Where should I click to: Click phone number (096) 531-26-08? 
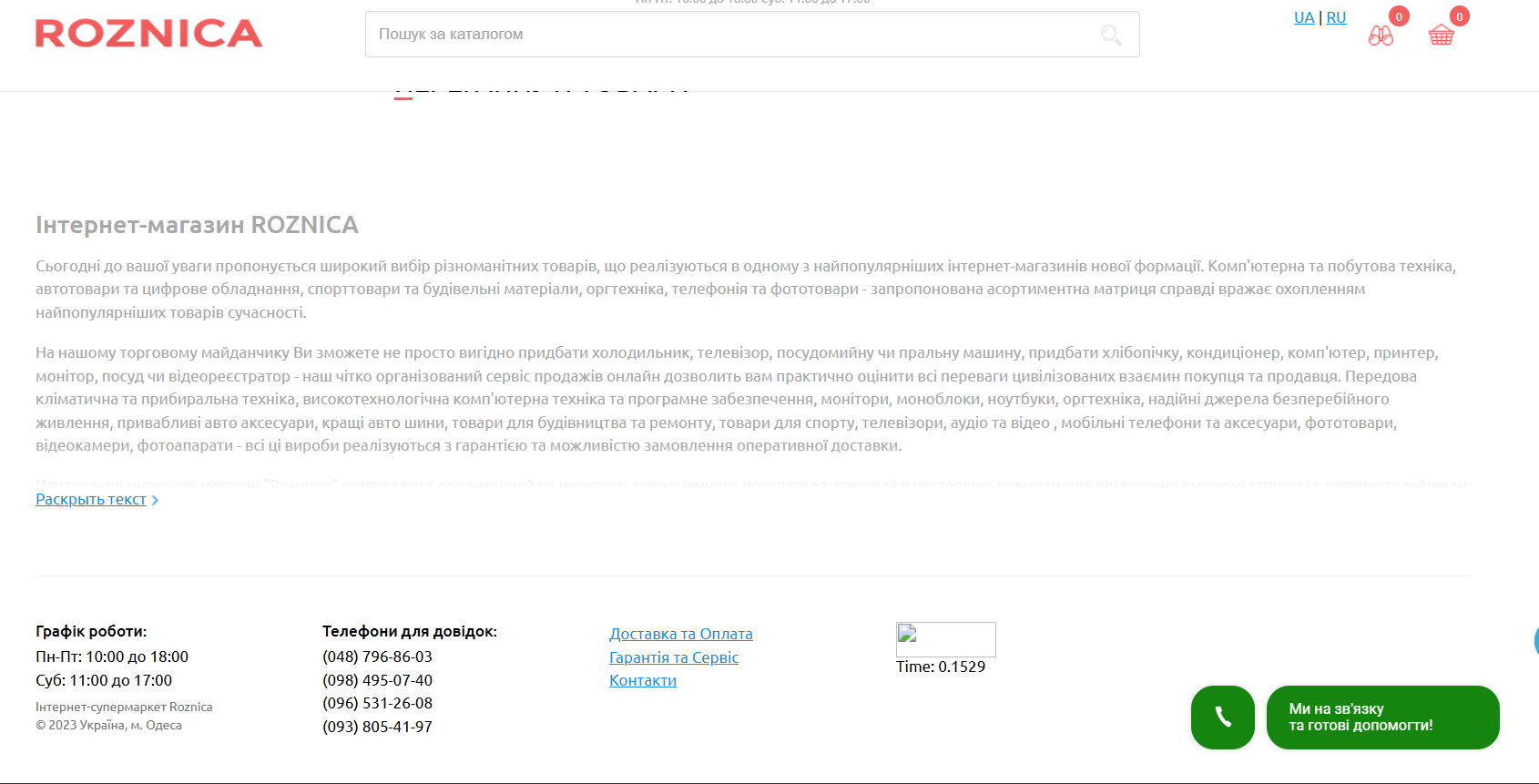click(x=377, y=703)
